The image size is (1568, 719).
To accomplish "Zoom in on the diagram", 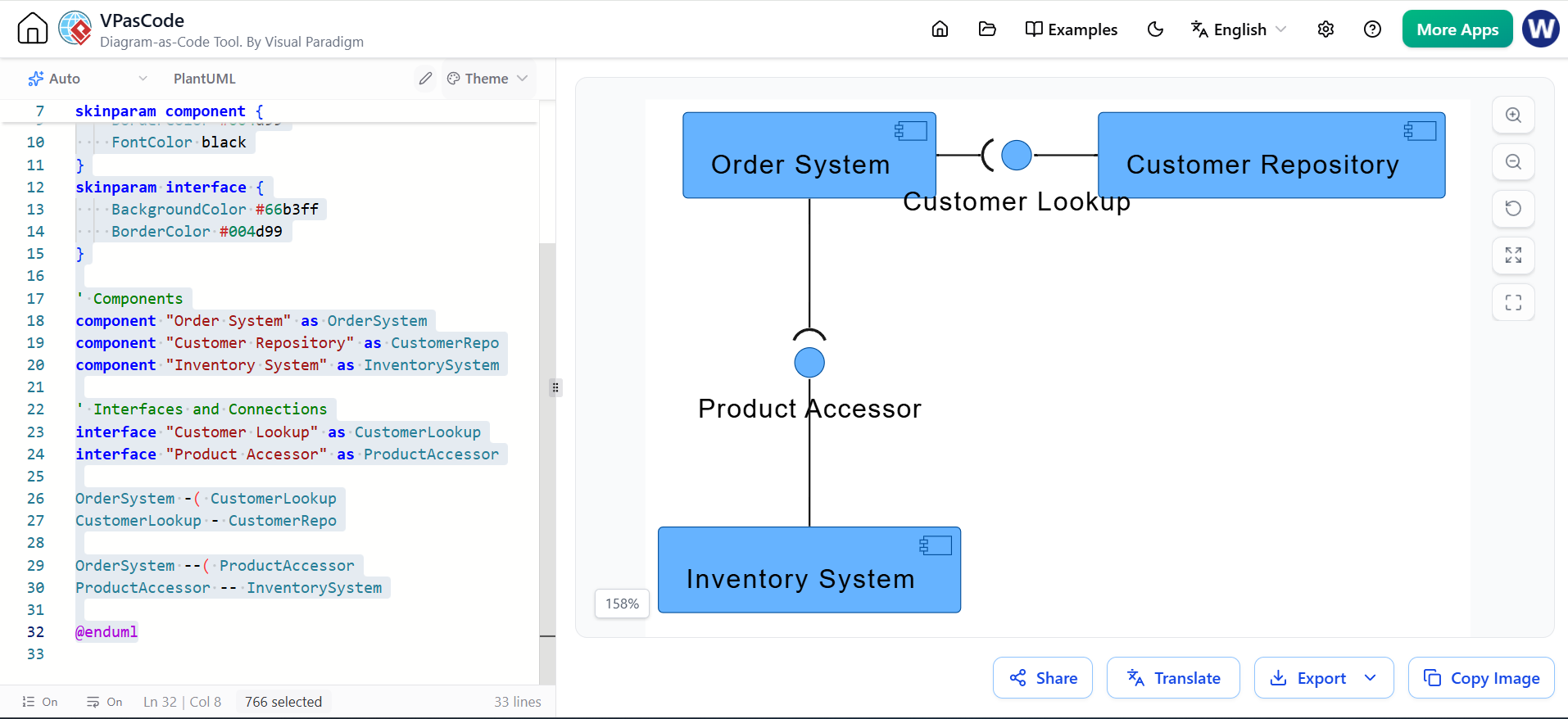I will 1513,115.
